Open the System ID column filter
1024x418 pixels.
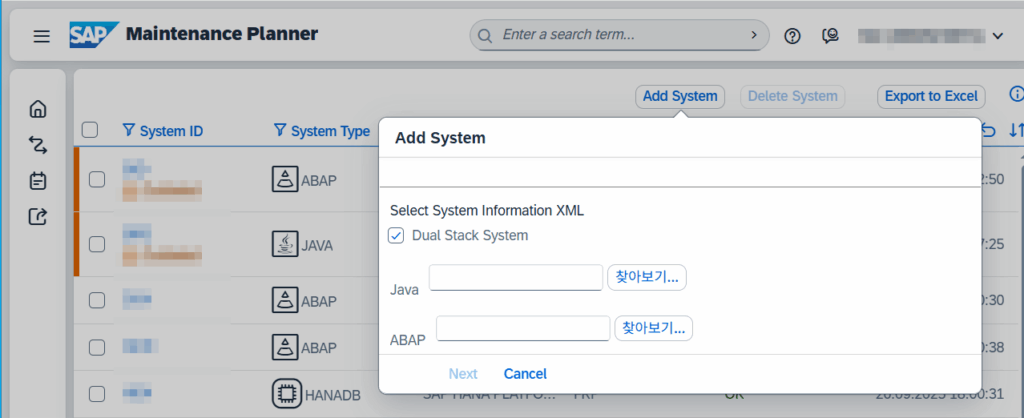[128, 130]
